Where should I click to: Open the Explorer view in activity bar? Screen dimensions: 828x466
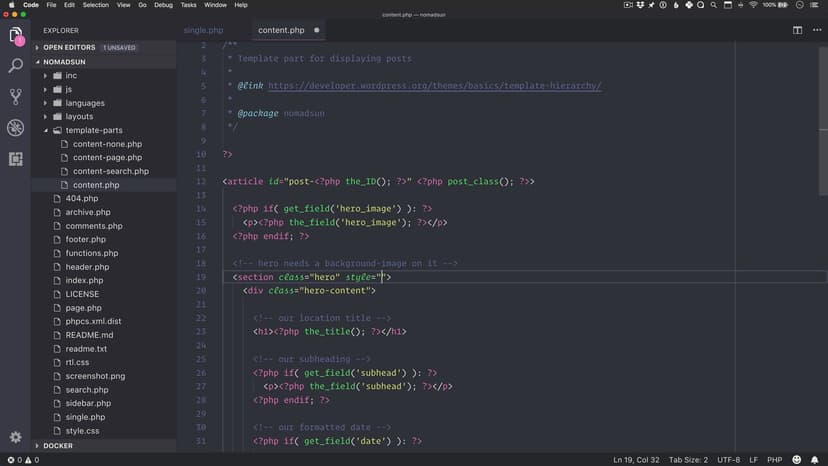pos(16,36)
